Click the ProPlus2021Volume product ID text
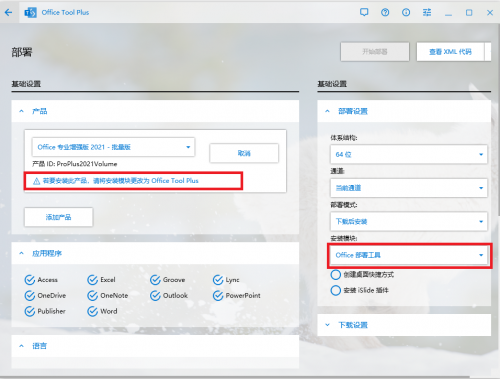The height and width of the screenshot is (379, 500). [75, 164]
